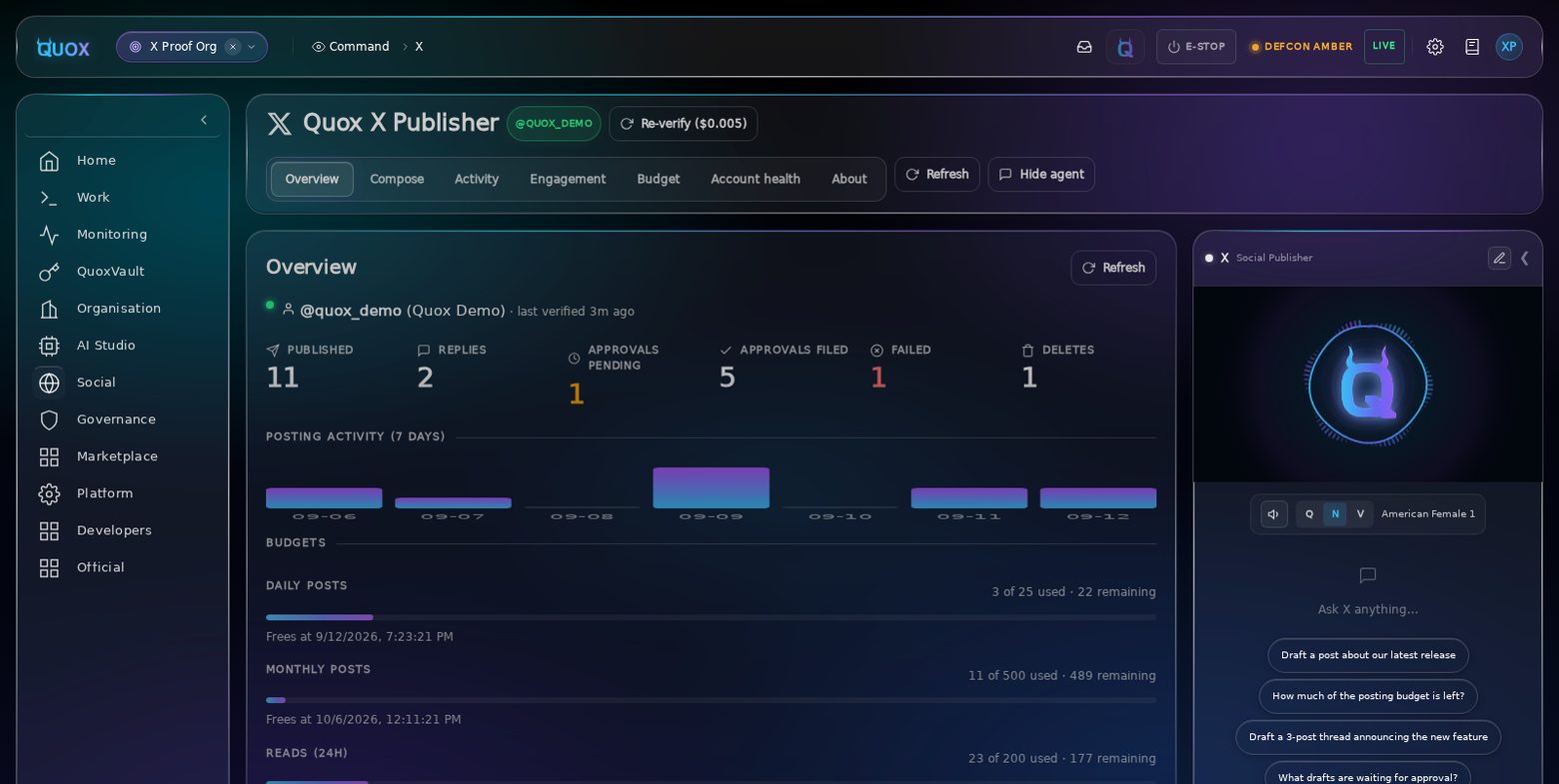This screenshot has height=784, width=1559.
Task: Open the Governance shield icon
Action: coord(49,419)
